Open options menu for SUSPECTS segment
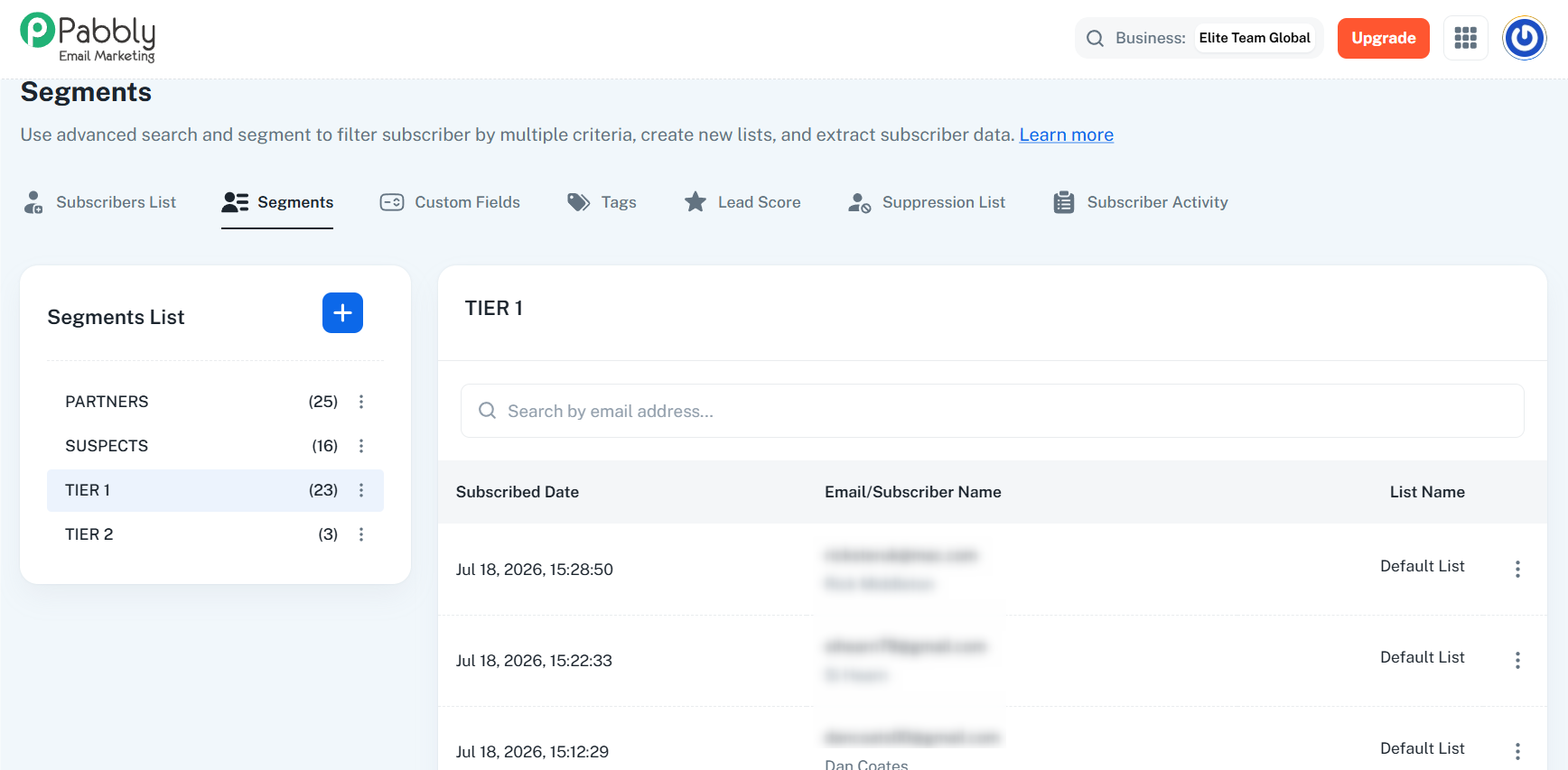1568x770 pixels. pos(361,446)
